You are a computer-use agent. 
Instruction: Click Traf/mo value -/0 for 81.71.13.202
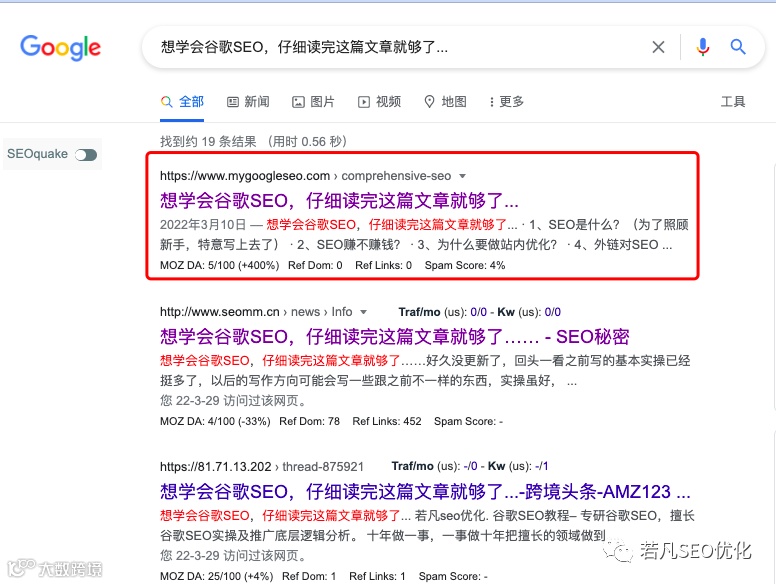click(x=471, y=467)
